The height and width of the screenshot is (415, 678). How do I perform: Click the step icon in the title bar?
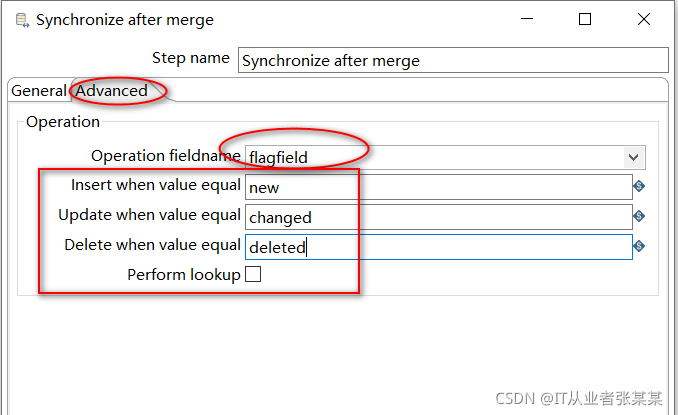(x=22, y=20)
